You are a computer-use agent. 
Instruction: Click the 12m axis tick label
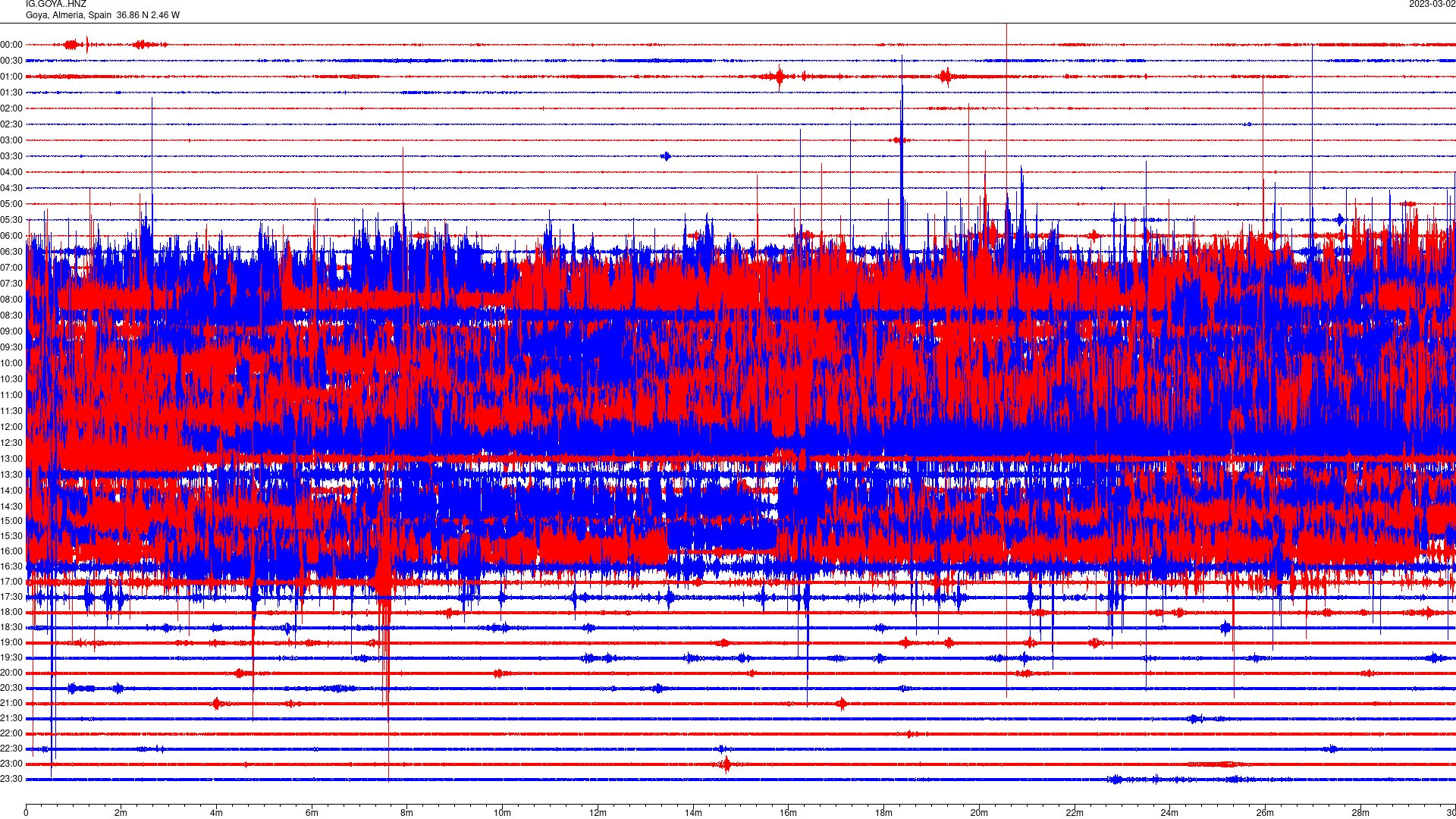point(598,813)
